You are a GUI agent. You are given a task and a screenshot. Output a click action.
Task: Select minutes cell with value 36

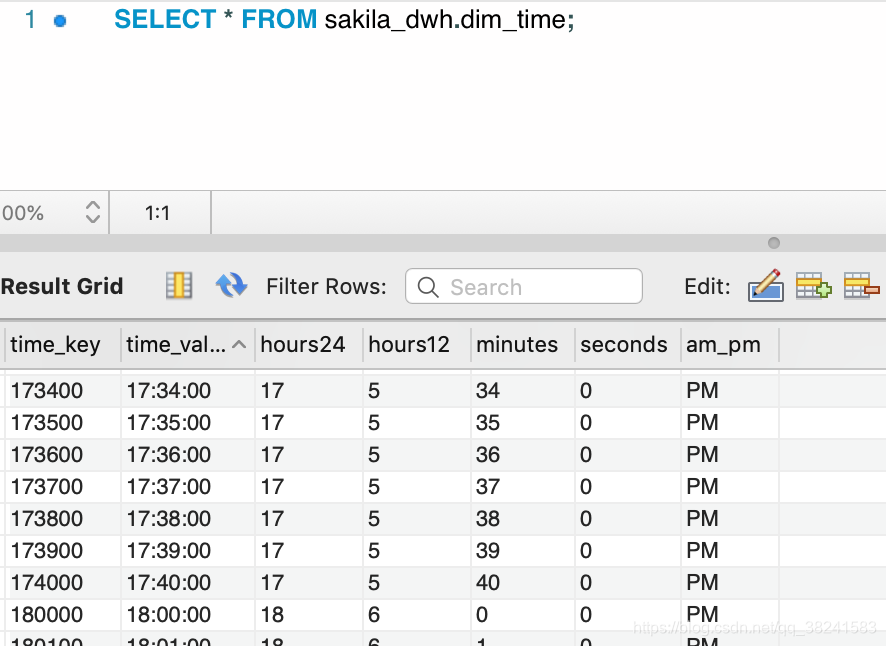coord(523,455)
